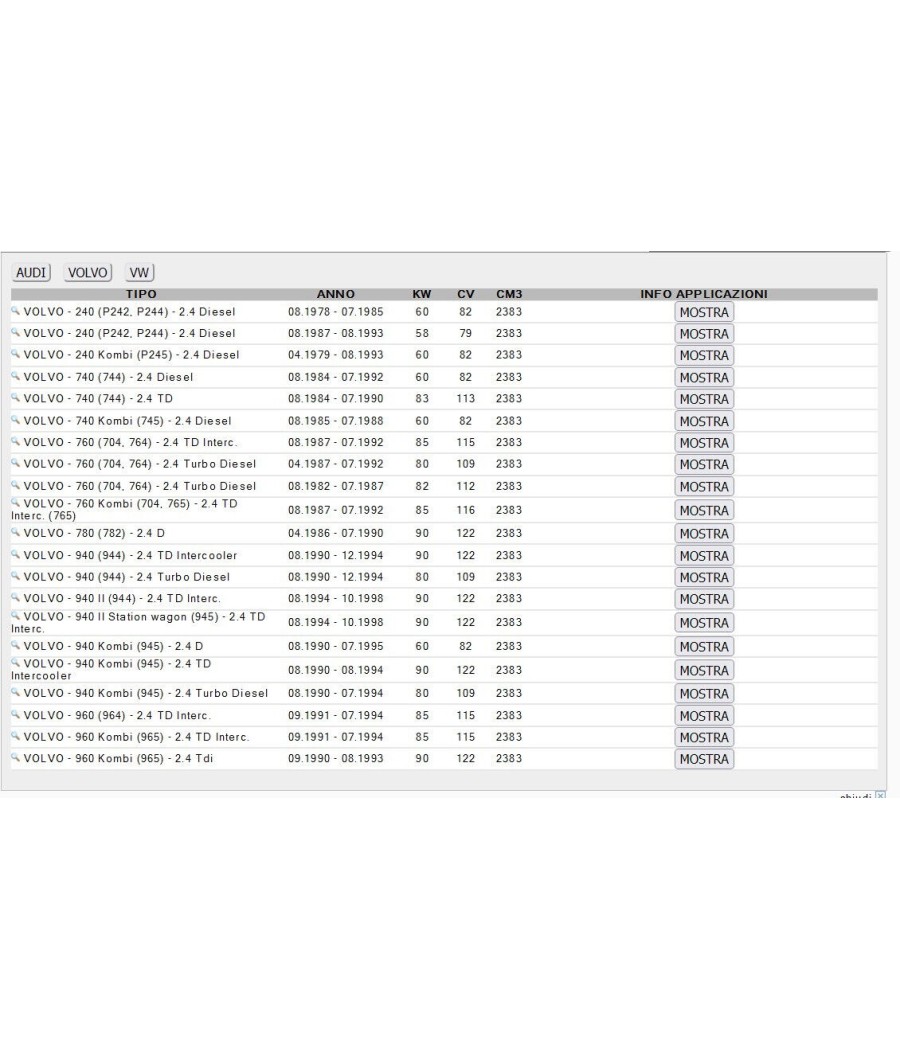900x1050 pixels.
Task: Click magnifier icon for 960 Kombi TD Interc.
Action: 15,735
